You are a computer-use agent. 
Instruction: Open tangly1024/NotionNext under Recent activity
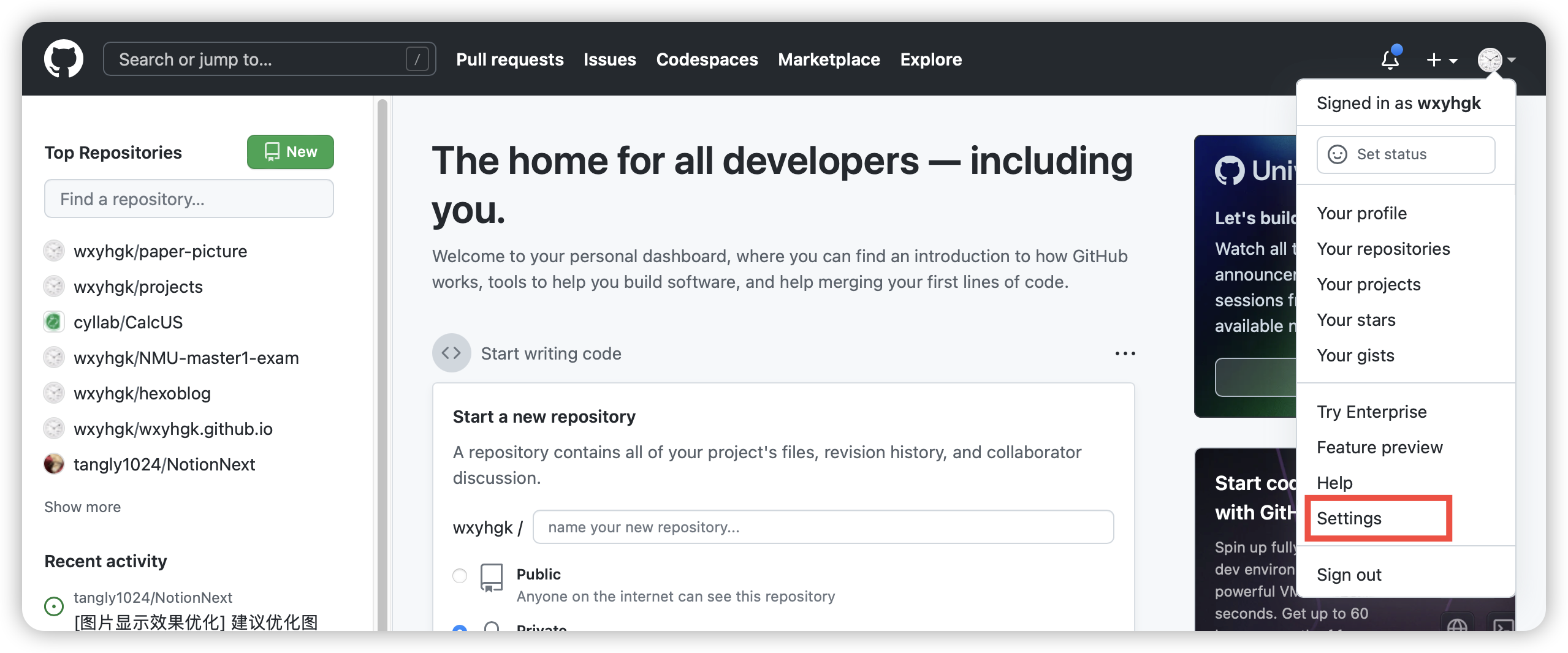[153, 597]
